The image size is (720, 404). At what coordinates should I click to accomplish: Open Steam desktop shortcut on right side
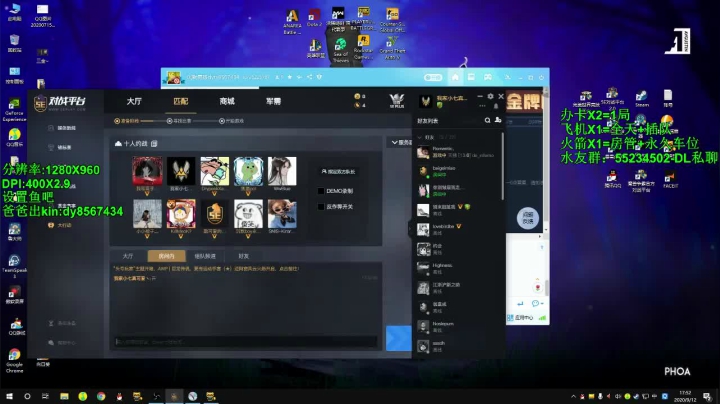click(641, 99)
